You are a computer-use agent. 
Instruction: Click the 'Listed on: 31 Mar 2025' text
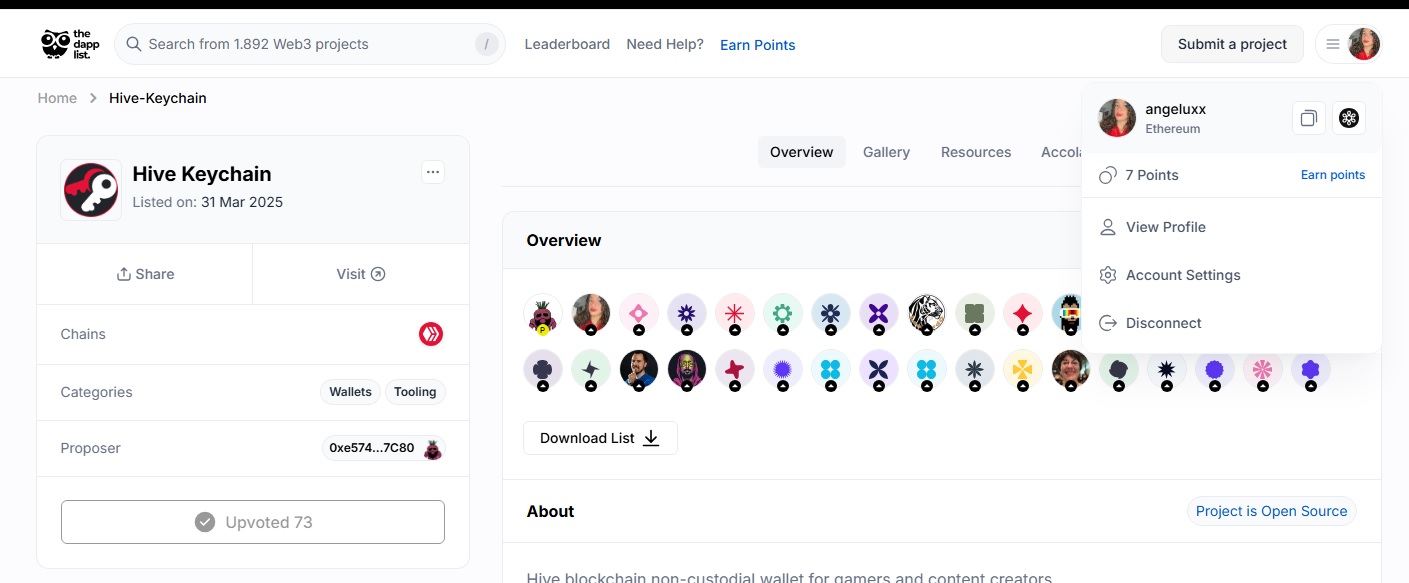point(208,202)
